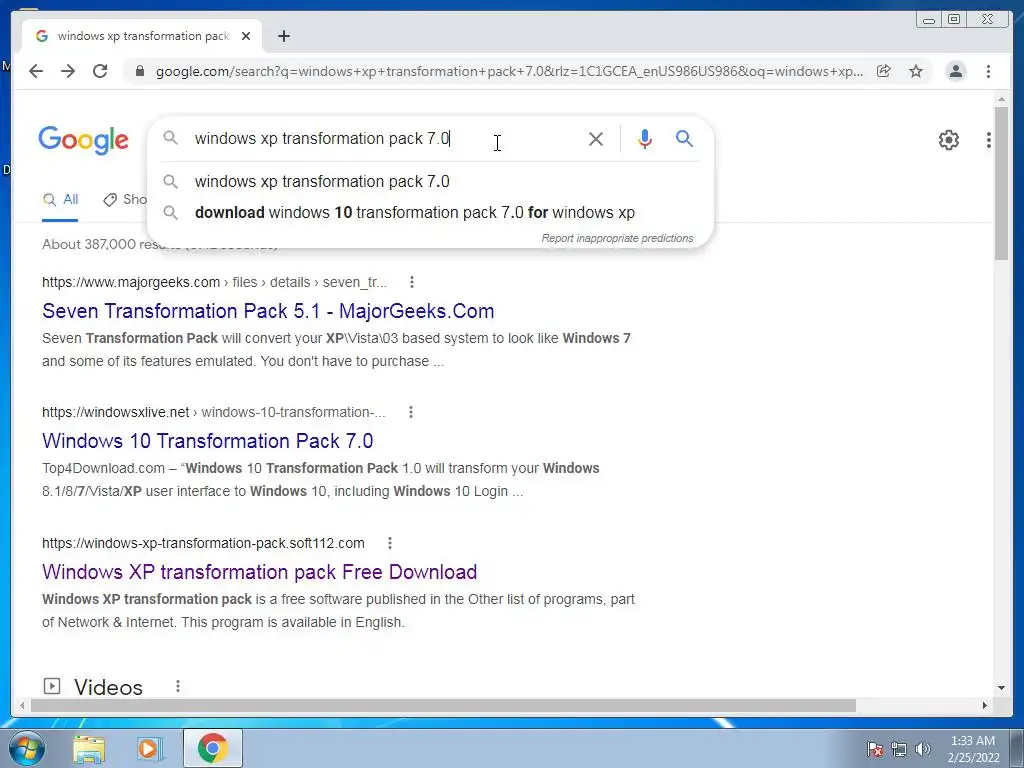Click the Chrome address bar URL
Screen dimensions: 1024x768
pos(509,71)
